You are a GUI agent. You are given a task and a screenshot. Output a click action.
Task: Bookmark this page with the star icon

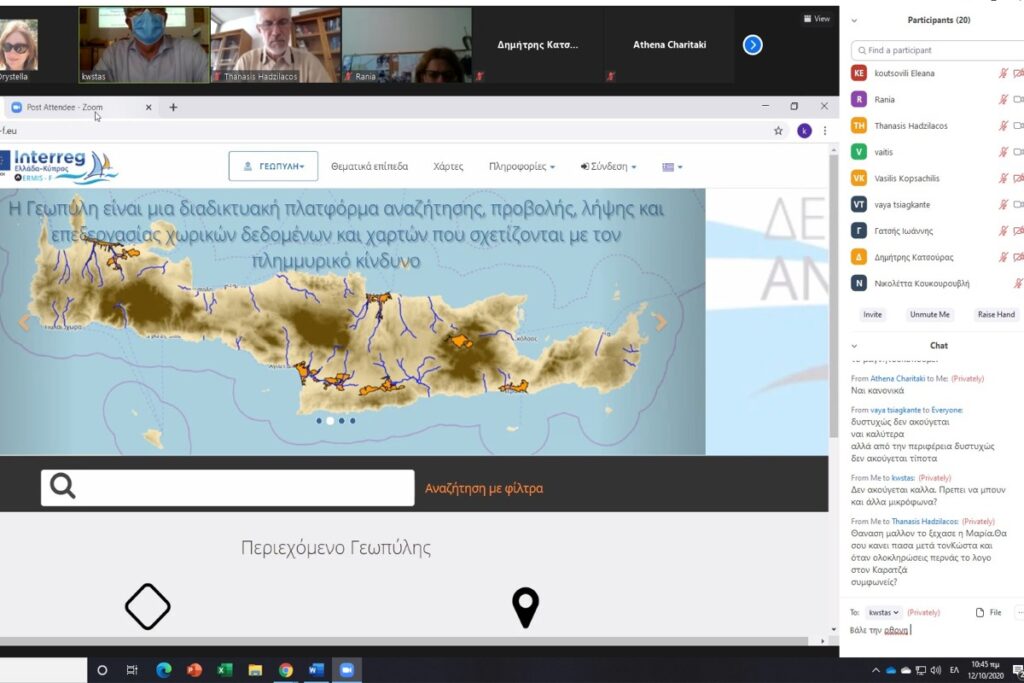point(778,130)
